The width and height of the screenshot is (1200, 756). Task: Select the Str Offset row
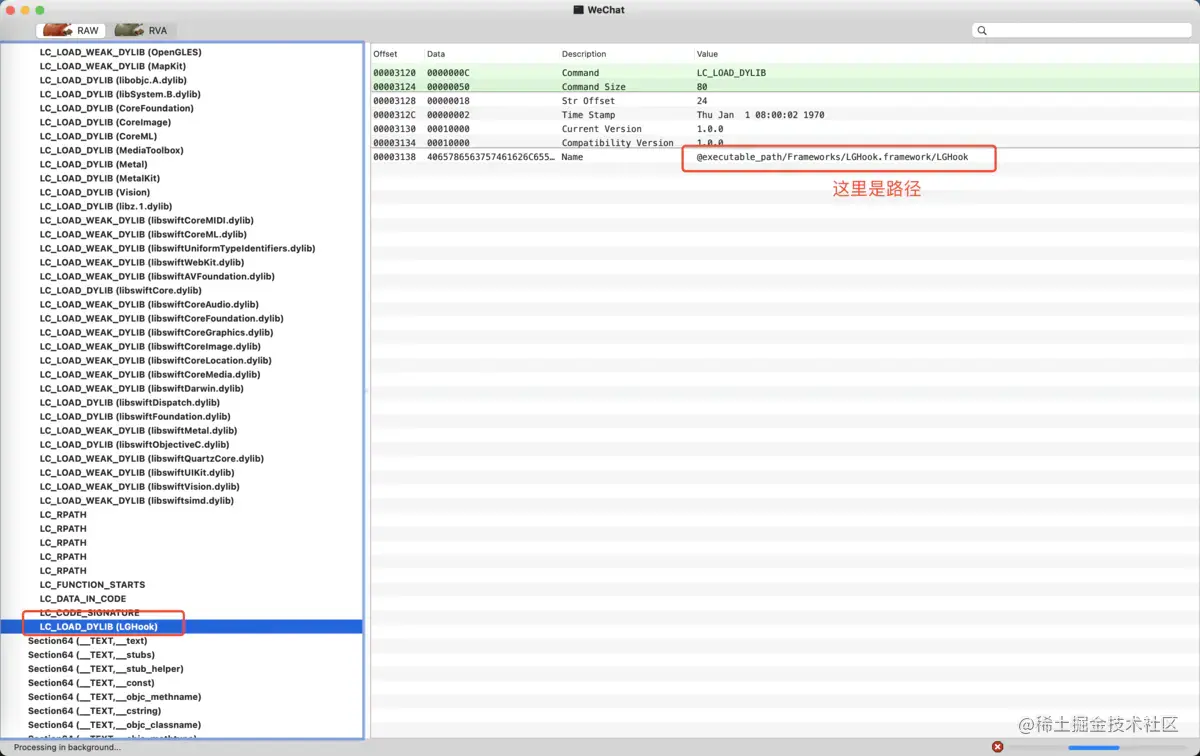click(x=785, y=100)
